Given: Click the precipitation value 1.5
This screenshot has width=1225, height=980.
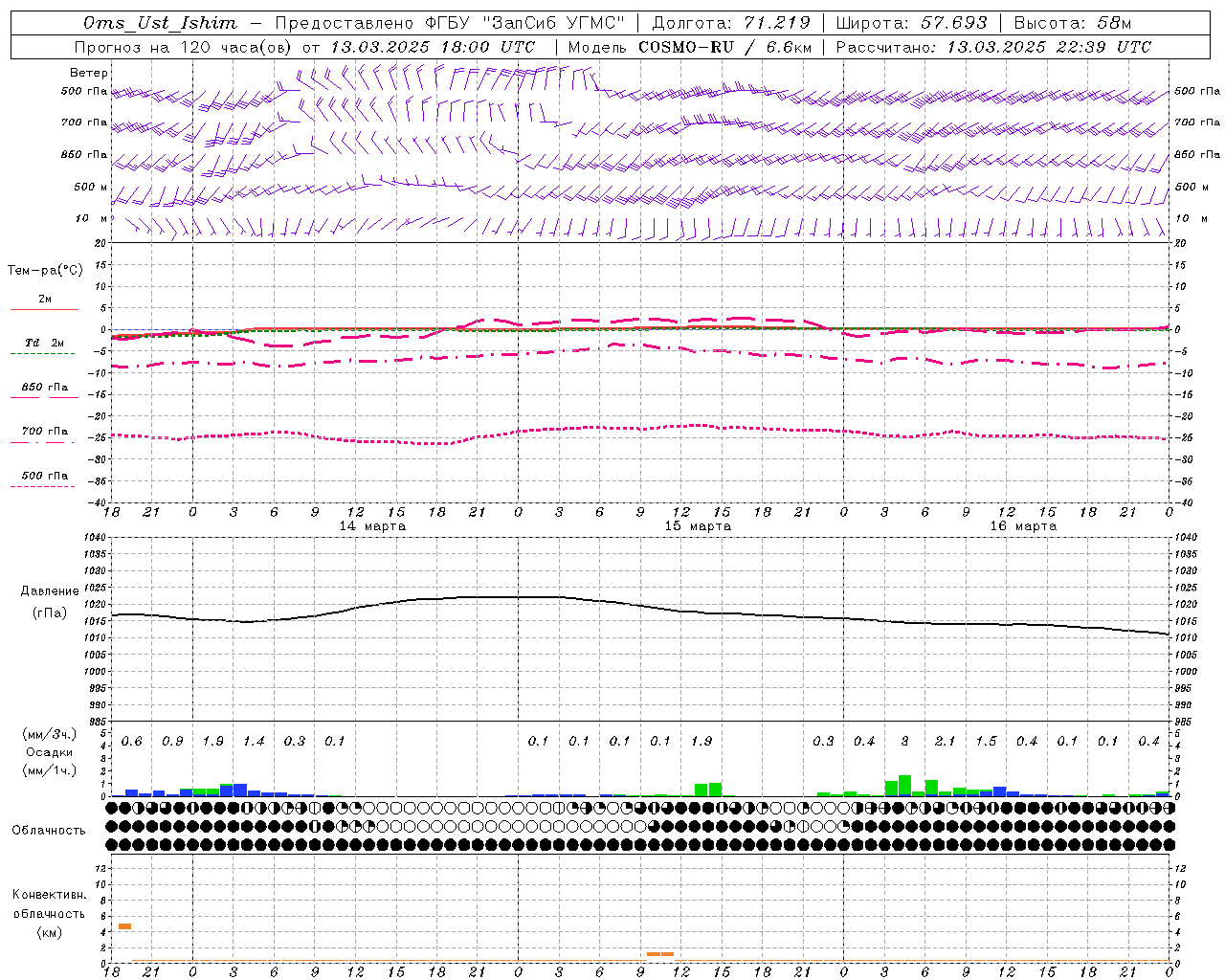Looking at the screenshot, I should pyautogui.click(x=986, y=742).
